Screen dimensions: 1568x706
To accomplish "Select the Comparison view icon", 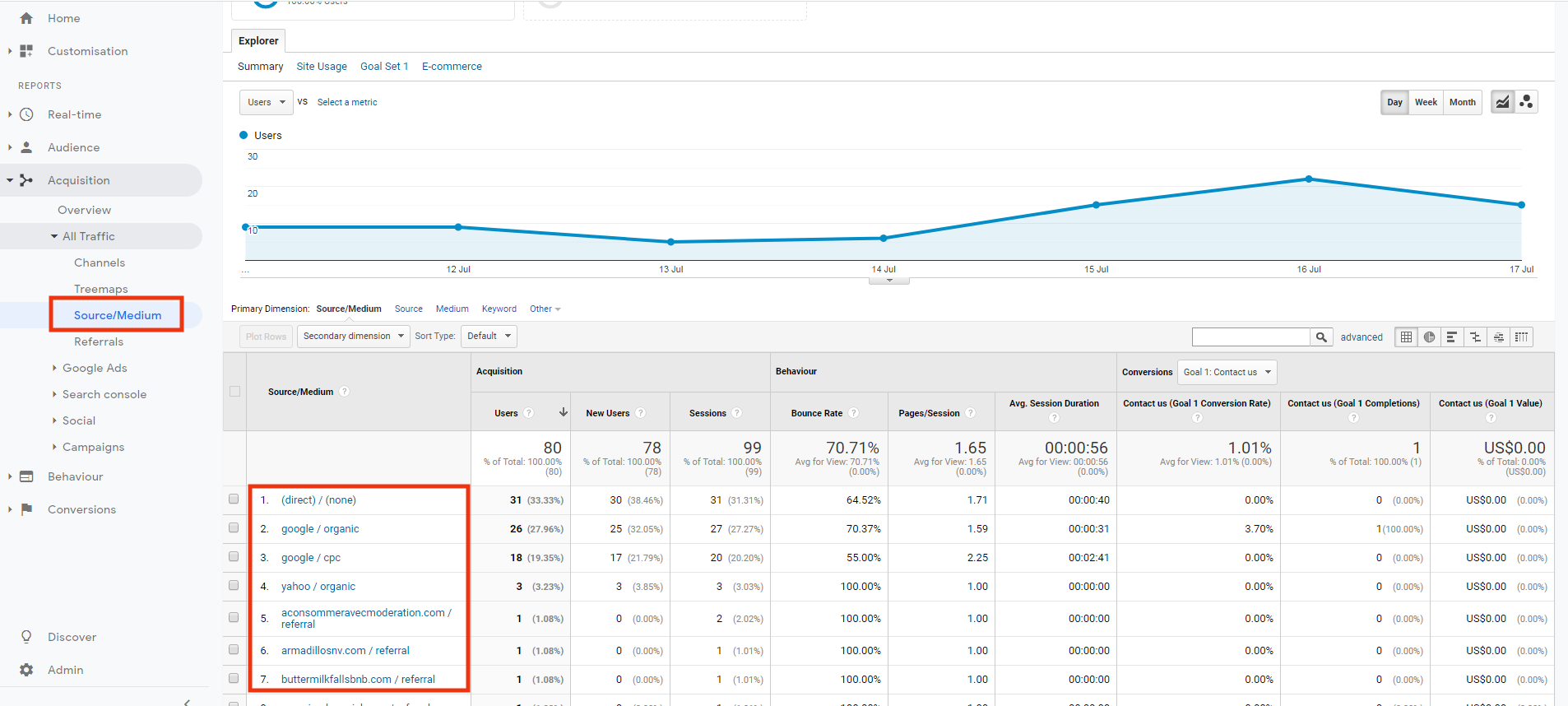I will (x=1475, y=337).
